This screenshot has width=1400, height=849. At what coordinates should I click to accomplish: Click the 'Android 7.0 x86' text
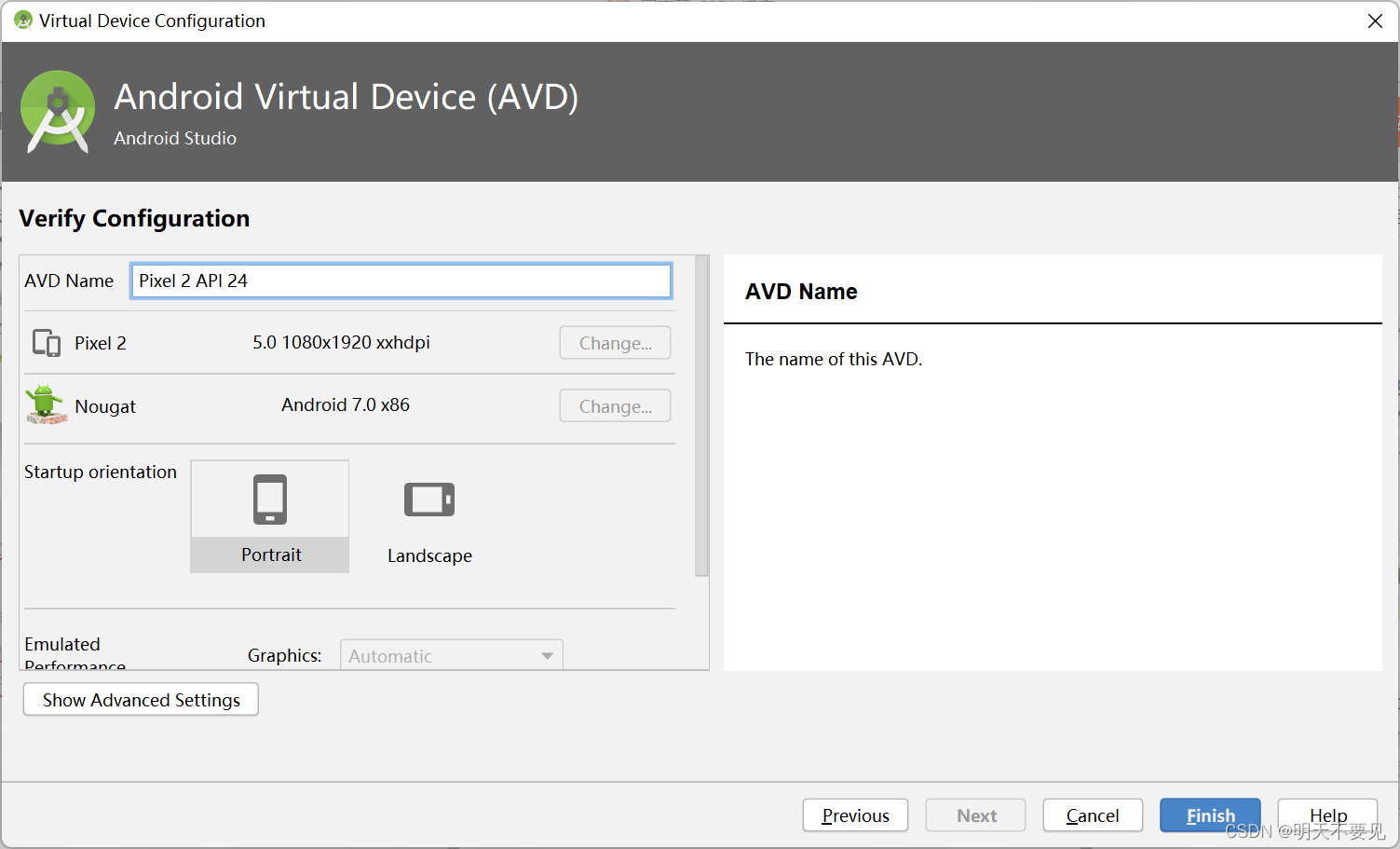click(346, 404)
